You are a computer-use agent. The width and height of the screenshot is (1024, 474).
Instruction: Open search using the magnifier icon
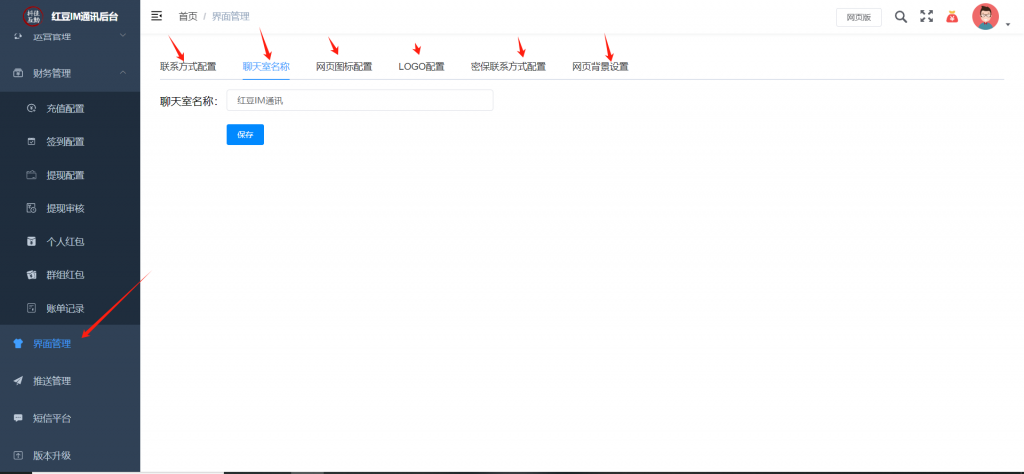900,16
